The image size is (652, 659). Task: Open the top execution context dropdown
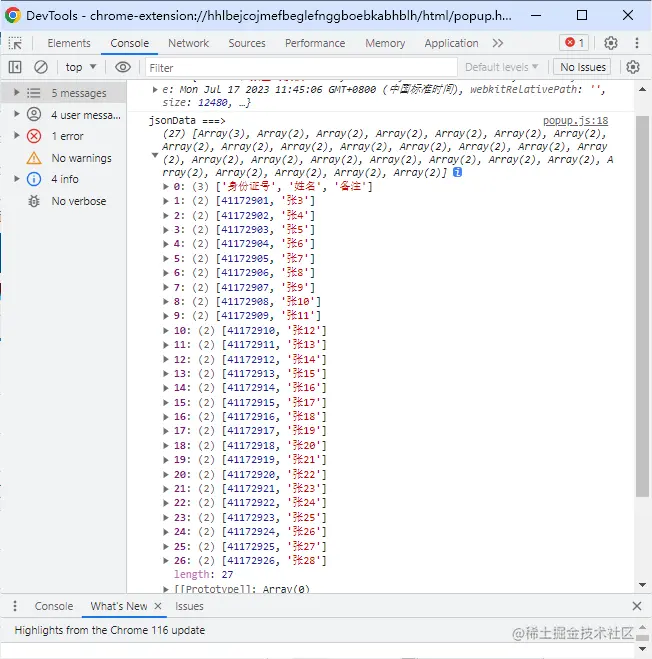pos(81,67)
